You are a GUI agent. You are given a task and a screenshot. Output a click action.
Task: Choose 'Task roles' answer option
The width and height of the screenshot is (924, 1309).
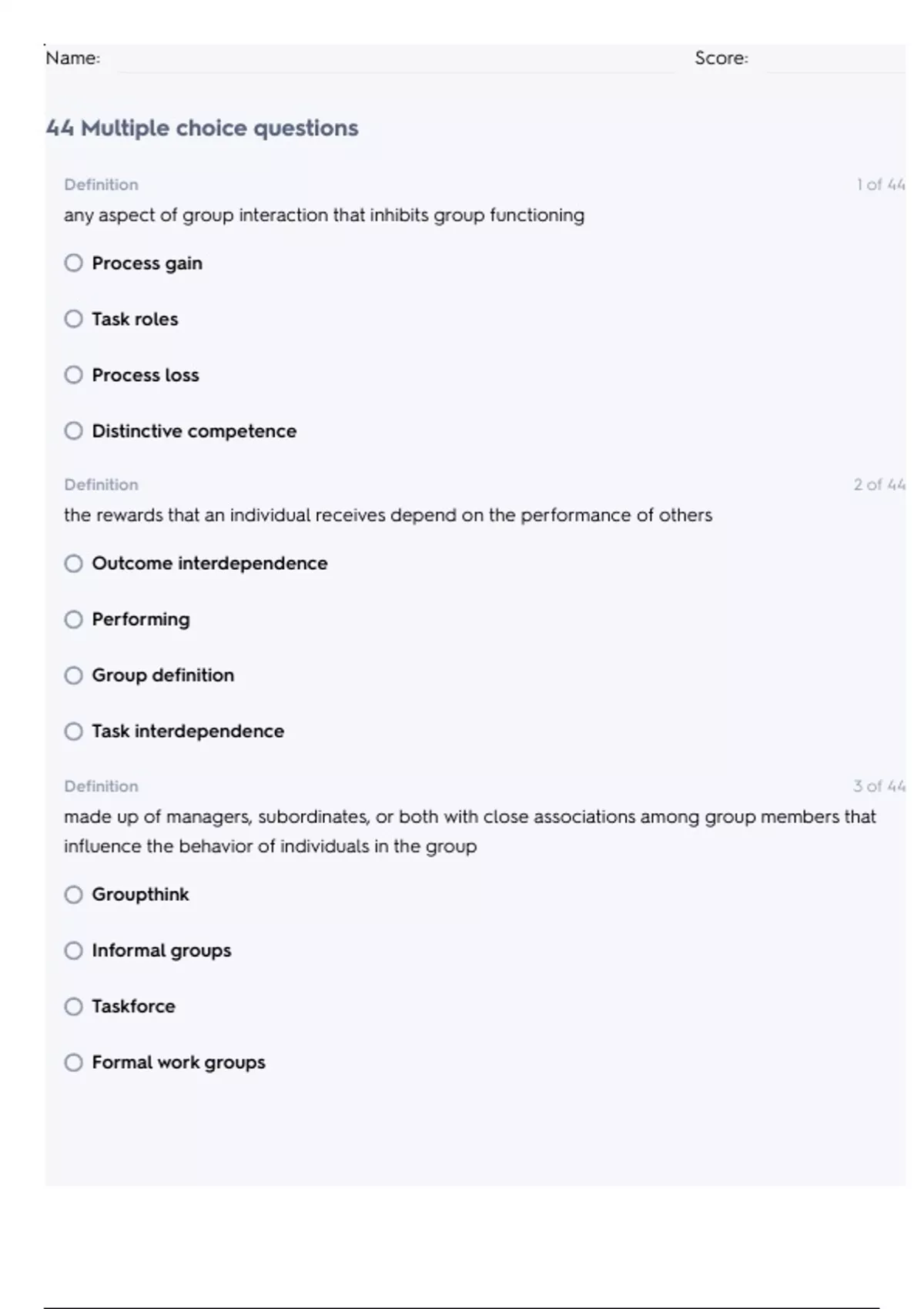point(73,319)
